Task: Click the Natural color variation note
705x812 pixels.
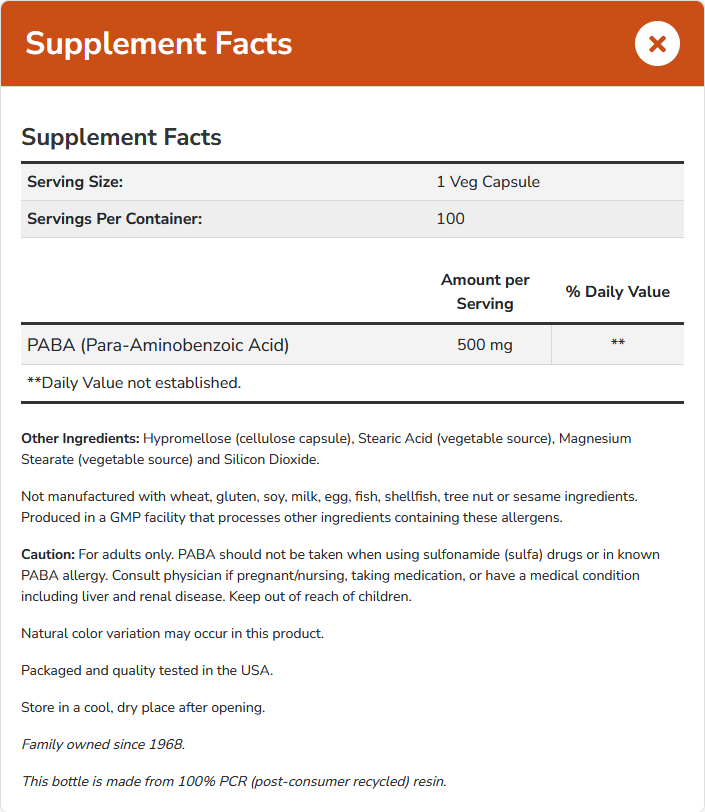Action: [172, 633]
